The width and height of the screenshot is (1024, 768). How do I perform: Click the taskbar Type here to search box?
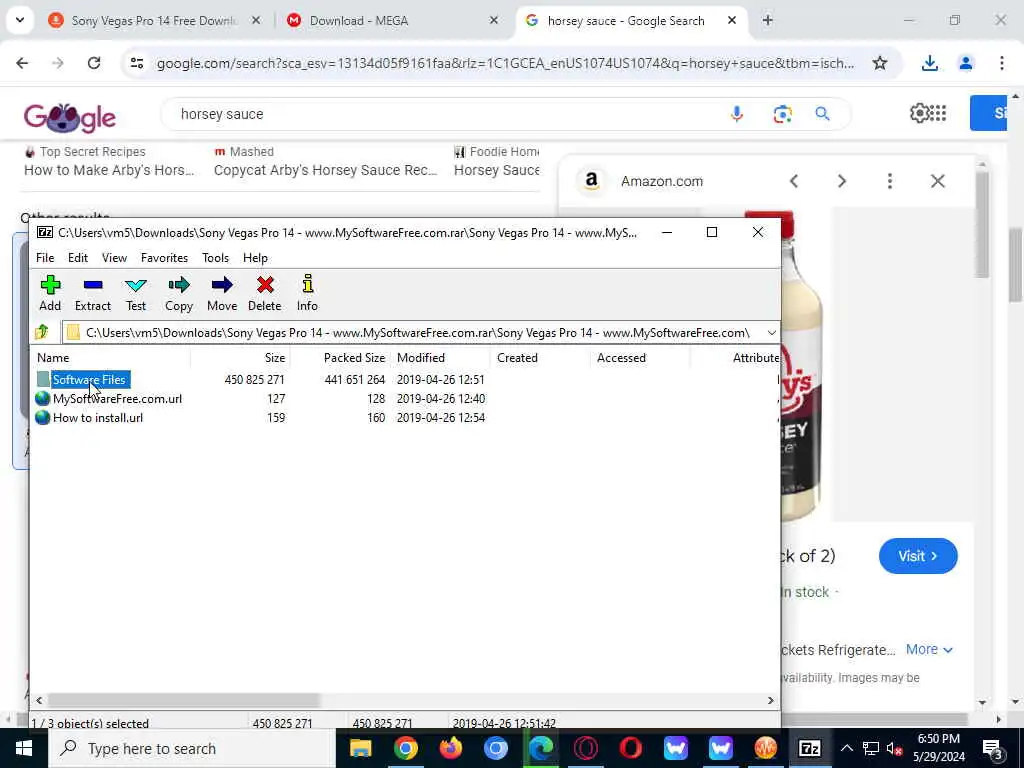(x=192, y=748)
